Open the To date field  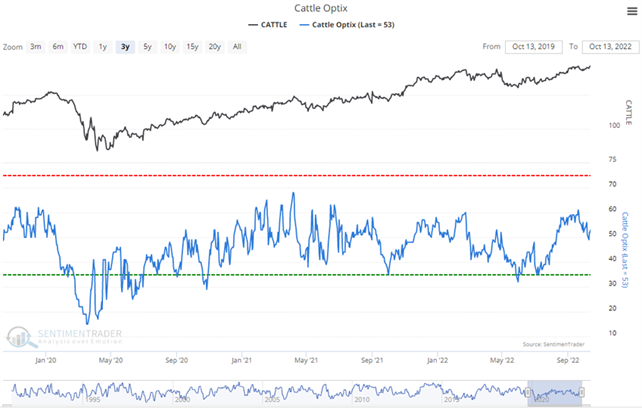(x=610, y=47)
